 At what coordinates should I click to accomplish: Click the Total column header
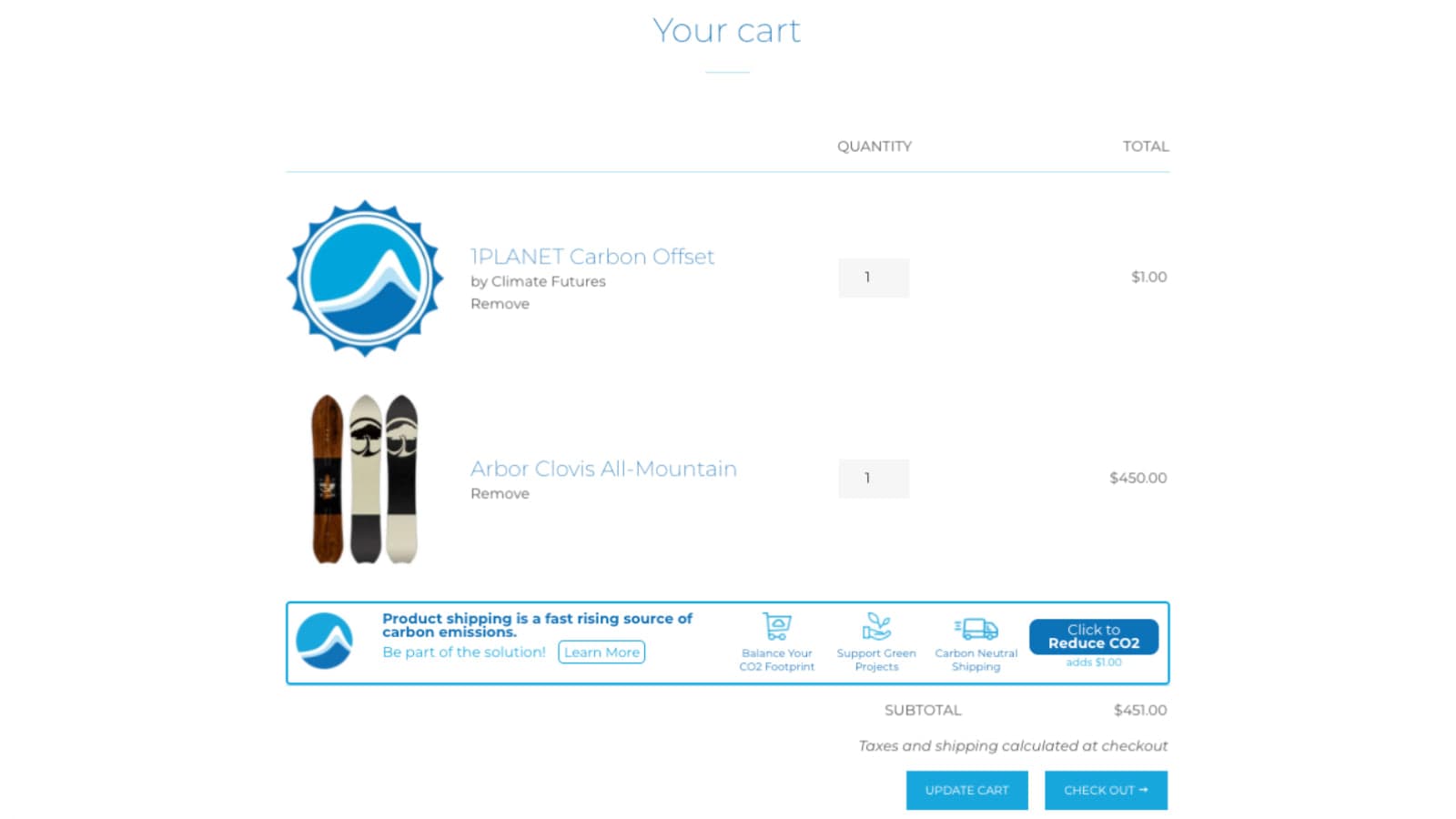(x=1146, y=146)
